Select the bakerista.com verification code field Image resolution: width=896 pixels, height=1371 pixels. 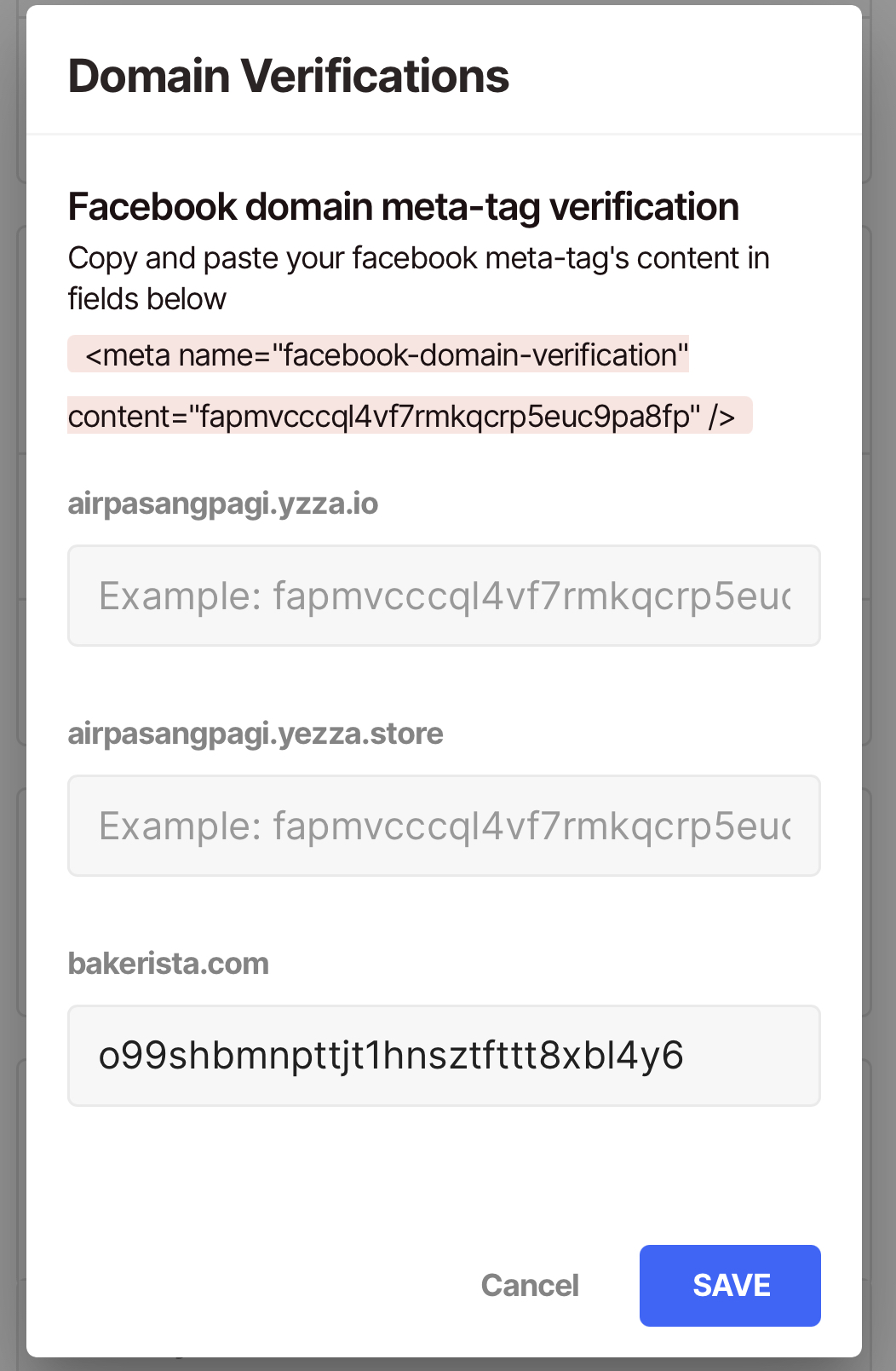coord(444,1056)
